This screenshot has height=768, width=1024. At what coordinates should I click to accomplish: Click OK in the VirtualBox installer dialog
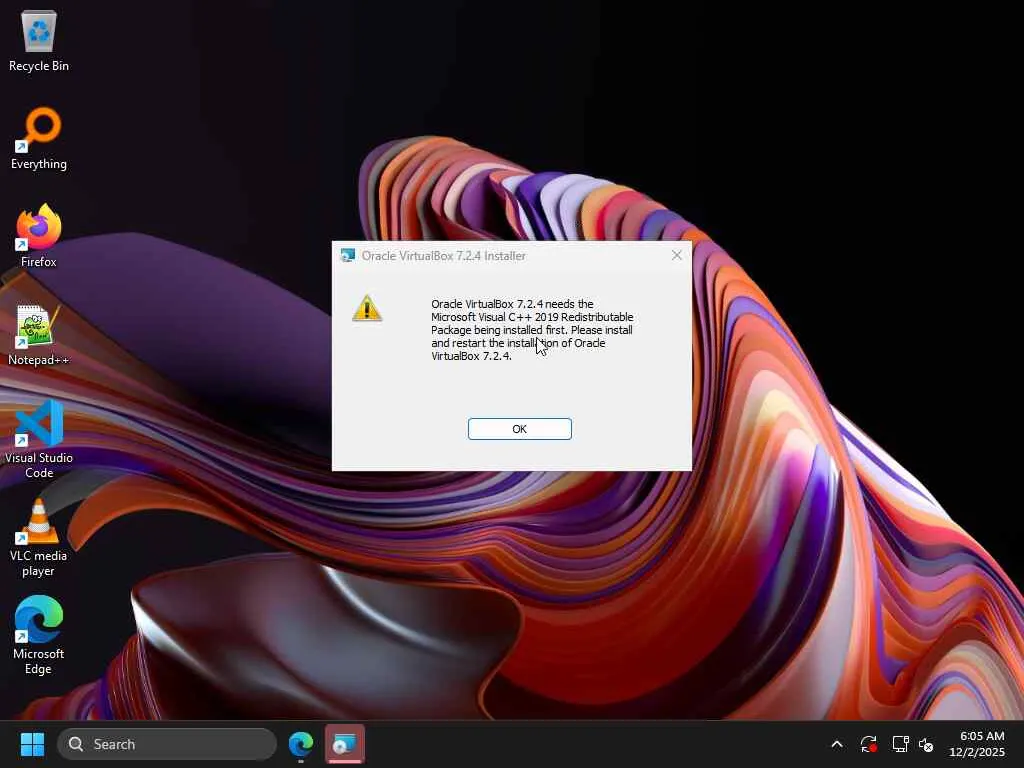pos(519,429)
